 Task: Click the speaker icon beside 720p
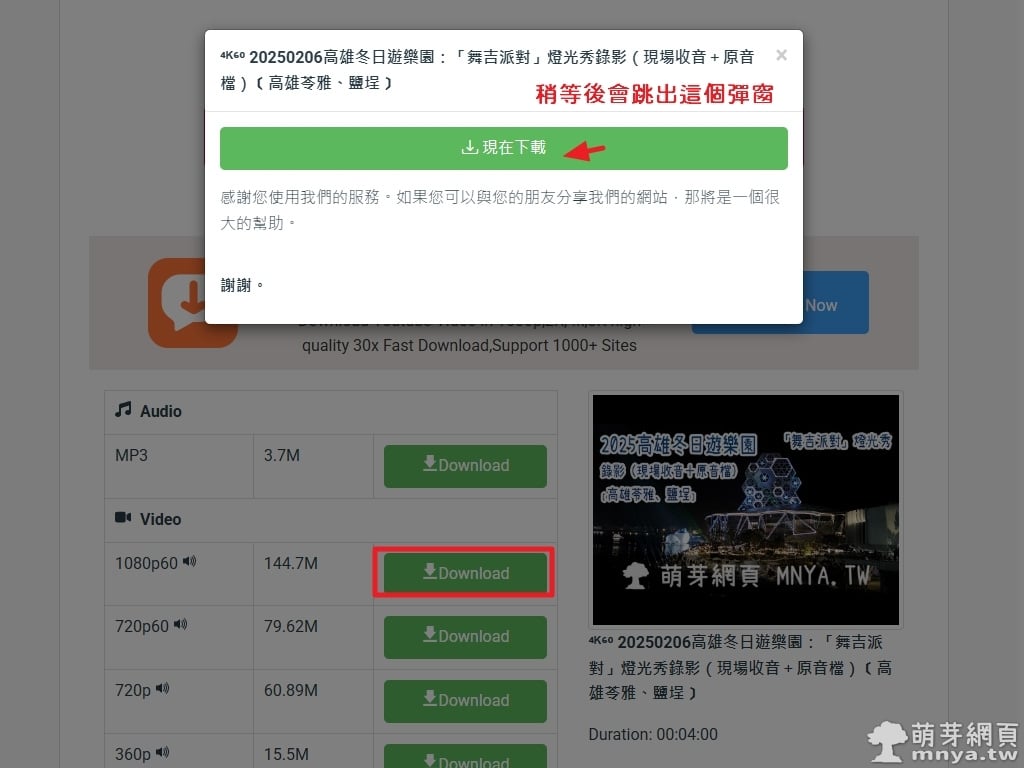(162, 688)
